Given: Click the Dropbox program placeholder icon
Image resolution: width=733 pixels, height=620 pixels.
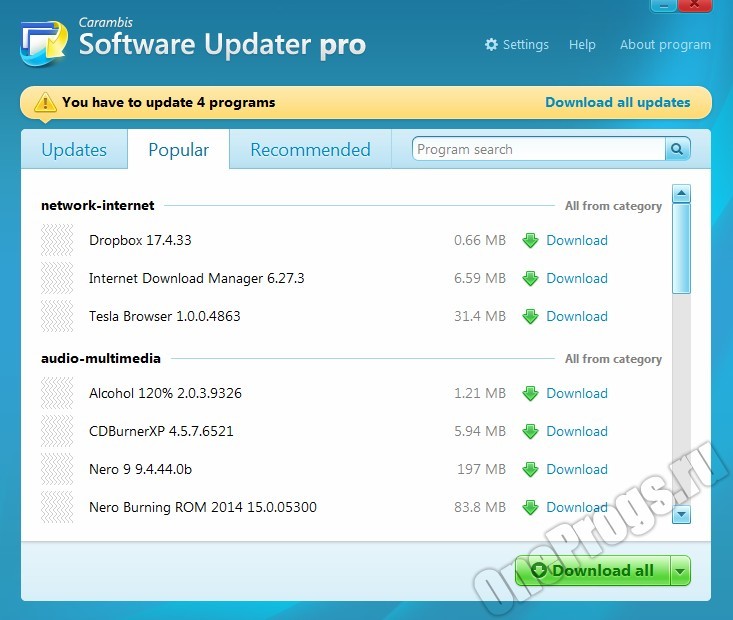Looking at the screenshot, I should (57, 240).
